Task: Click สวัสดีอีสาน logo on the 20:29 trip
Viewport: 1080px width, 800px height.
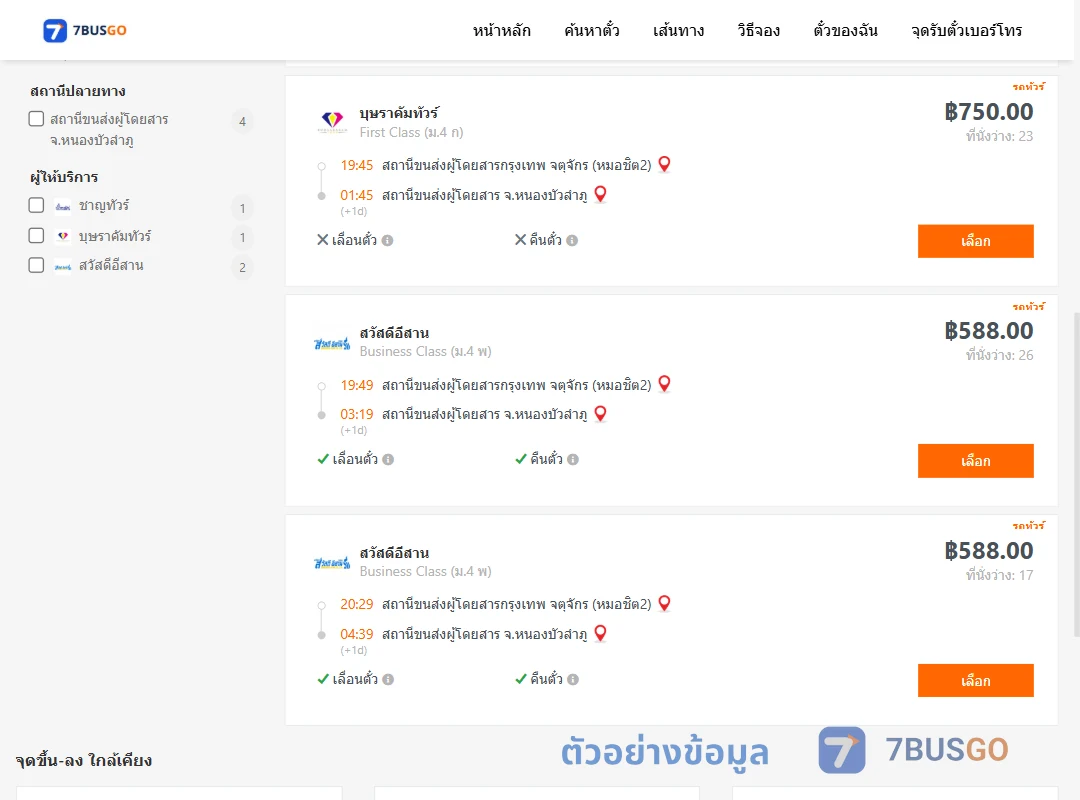Action: pos(332,563)
